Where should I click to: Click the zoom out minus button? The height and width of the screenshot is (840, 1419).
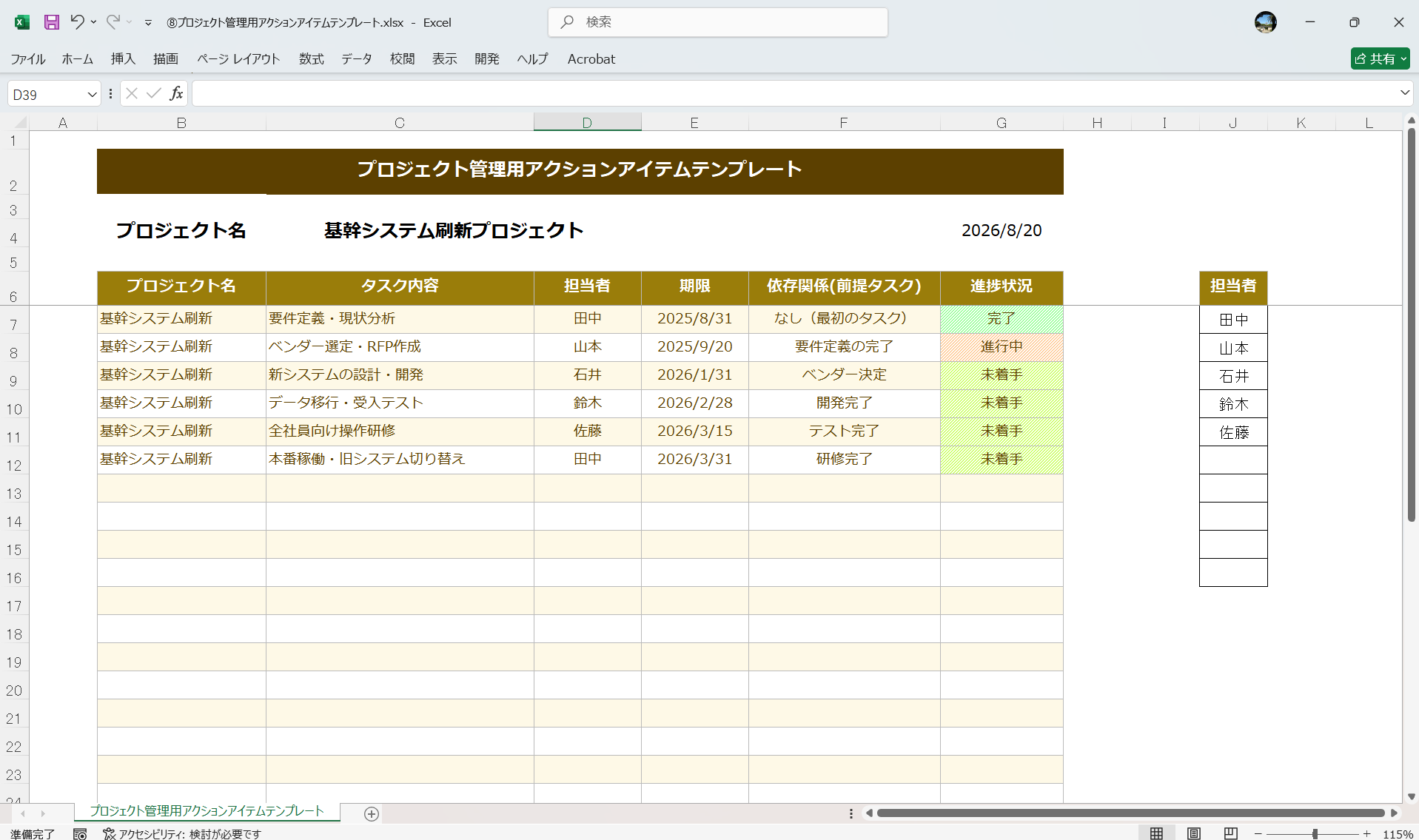[x=1258, y=833]
